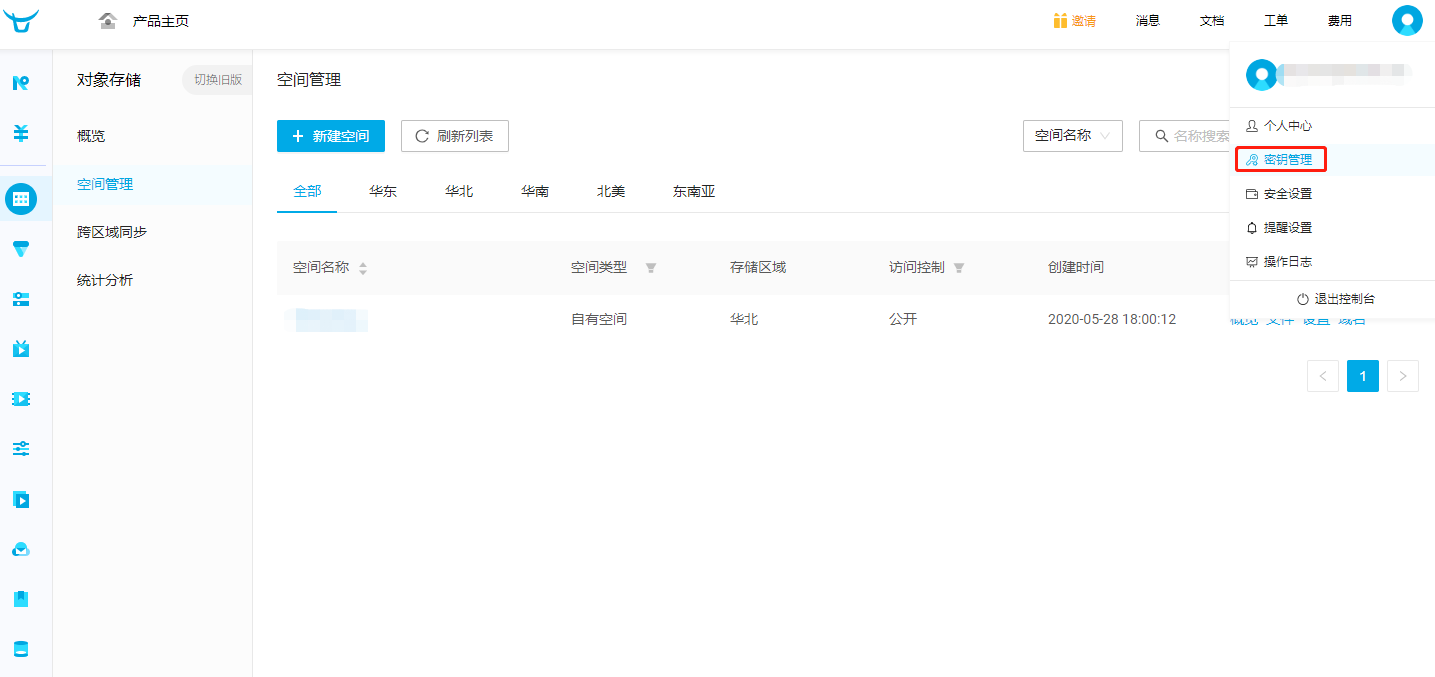Viewport: 1435px width, 677px height.
Task: Click the home icon beside 产品主页
Action: (x=108, y=21)
